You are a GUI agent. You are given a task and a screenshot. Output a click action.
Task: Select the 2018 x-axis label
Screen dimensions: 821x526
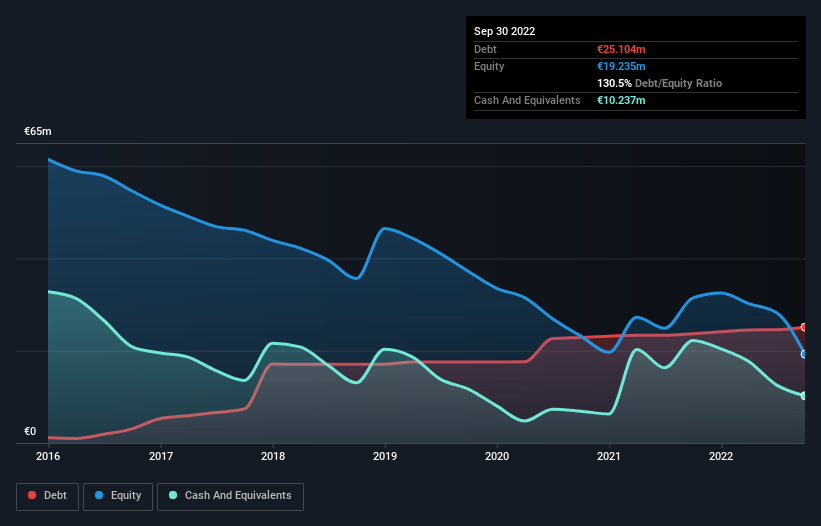coord(273,456)
